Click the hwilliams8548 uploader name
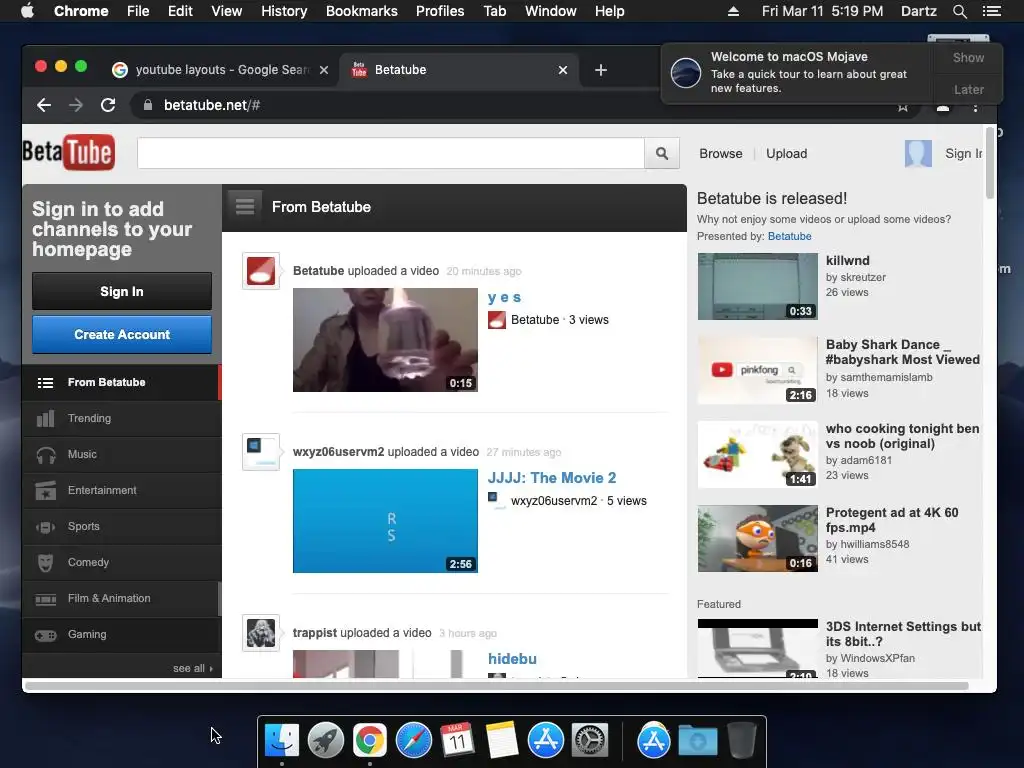The height and width of the screenshot is (768, 1024). [x=874, y=545]
